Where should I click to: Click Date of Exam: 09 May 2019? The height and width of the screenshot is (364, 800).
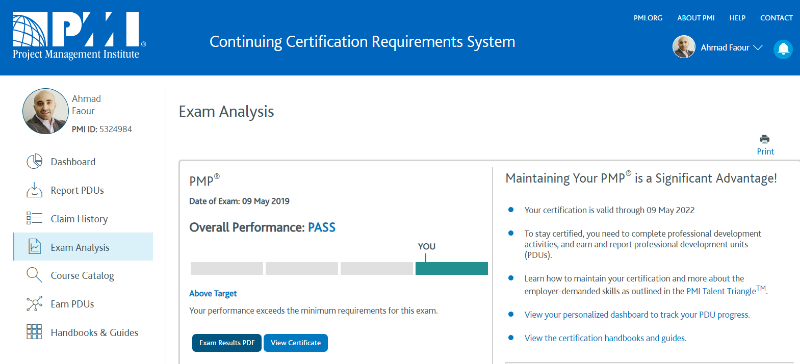(x=239, y=201)
